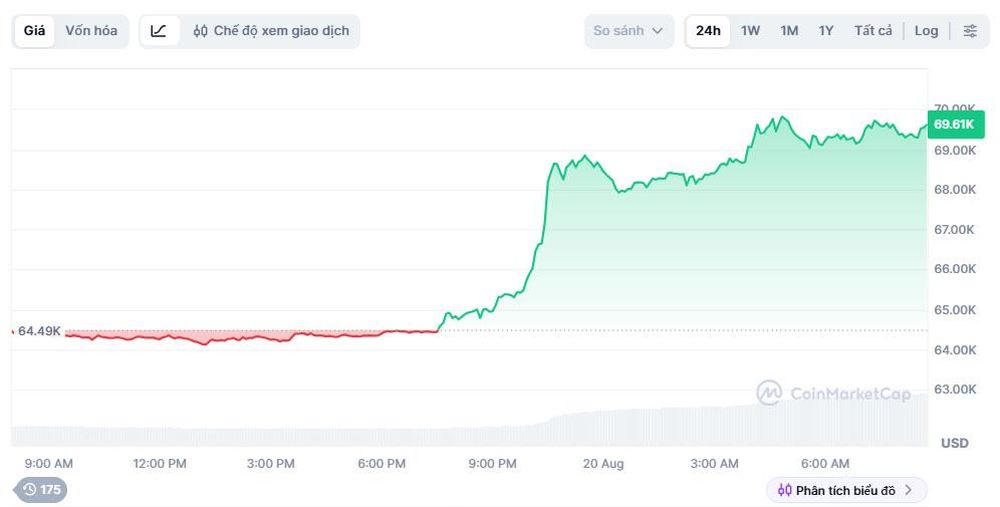This screenshot has height=507, width=1000.
Task: Click the Phân tích biểu đồ candlestick icon
Action: 784,490
